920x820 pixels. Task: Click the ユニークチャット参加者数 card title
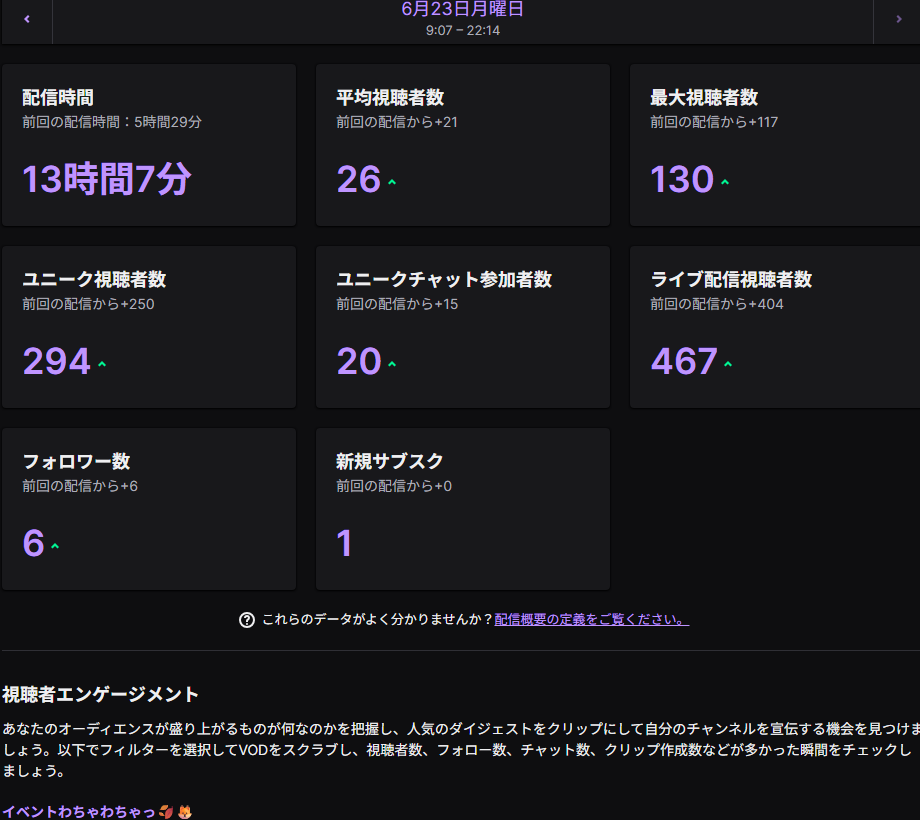click(444, 279)
